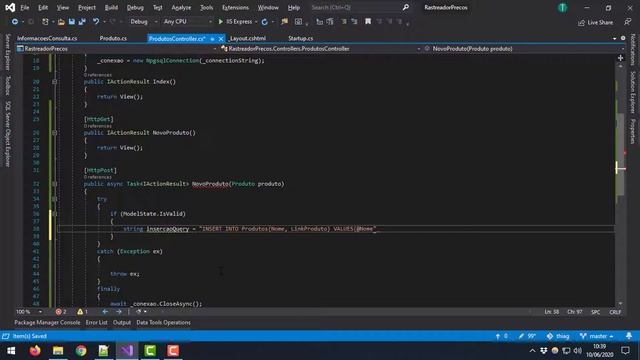Click the errors count indicator showing 2
640x360 pixels.
click(x=61, y=312)
